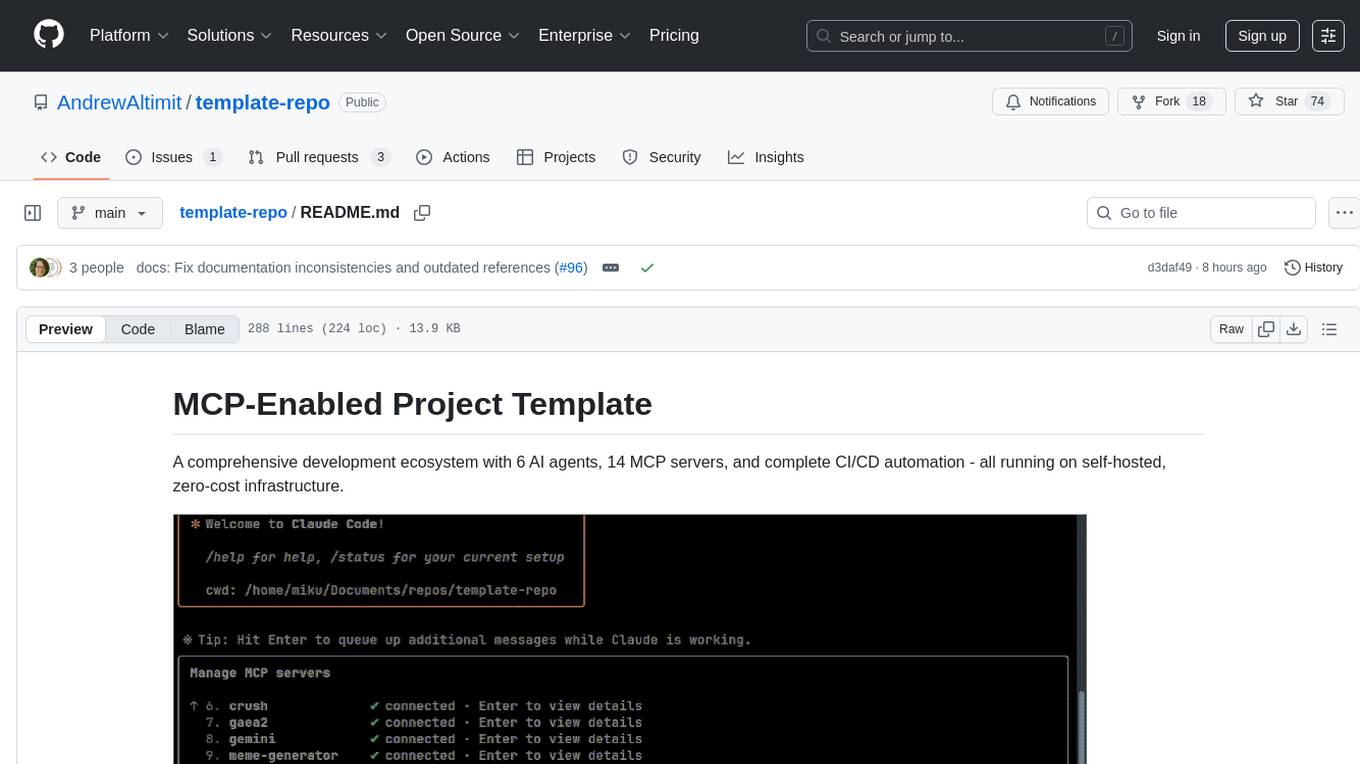Click the Claude Code terminal screenshot image

pyautogui.click(x=630, y=639)
